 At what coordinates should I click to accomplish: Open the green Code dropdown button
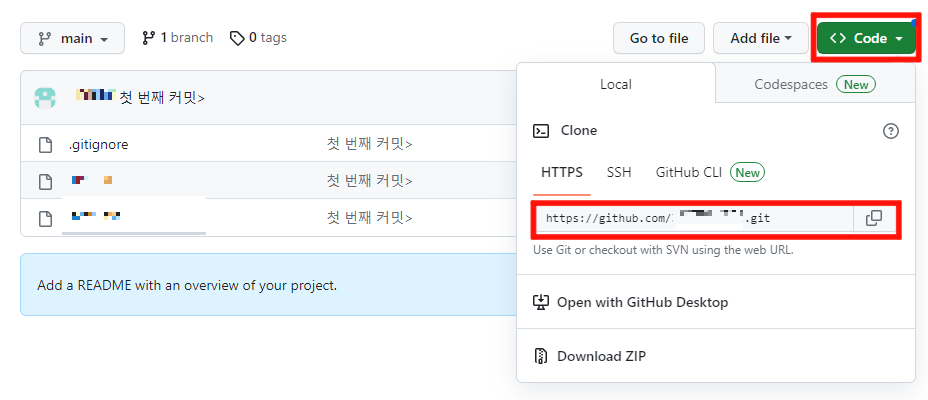866,38
